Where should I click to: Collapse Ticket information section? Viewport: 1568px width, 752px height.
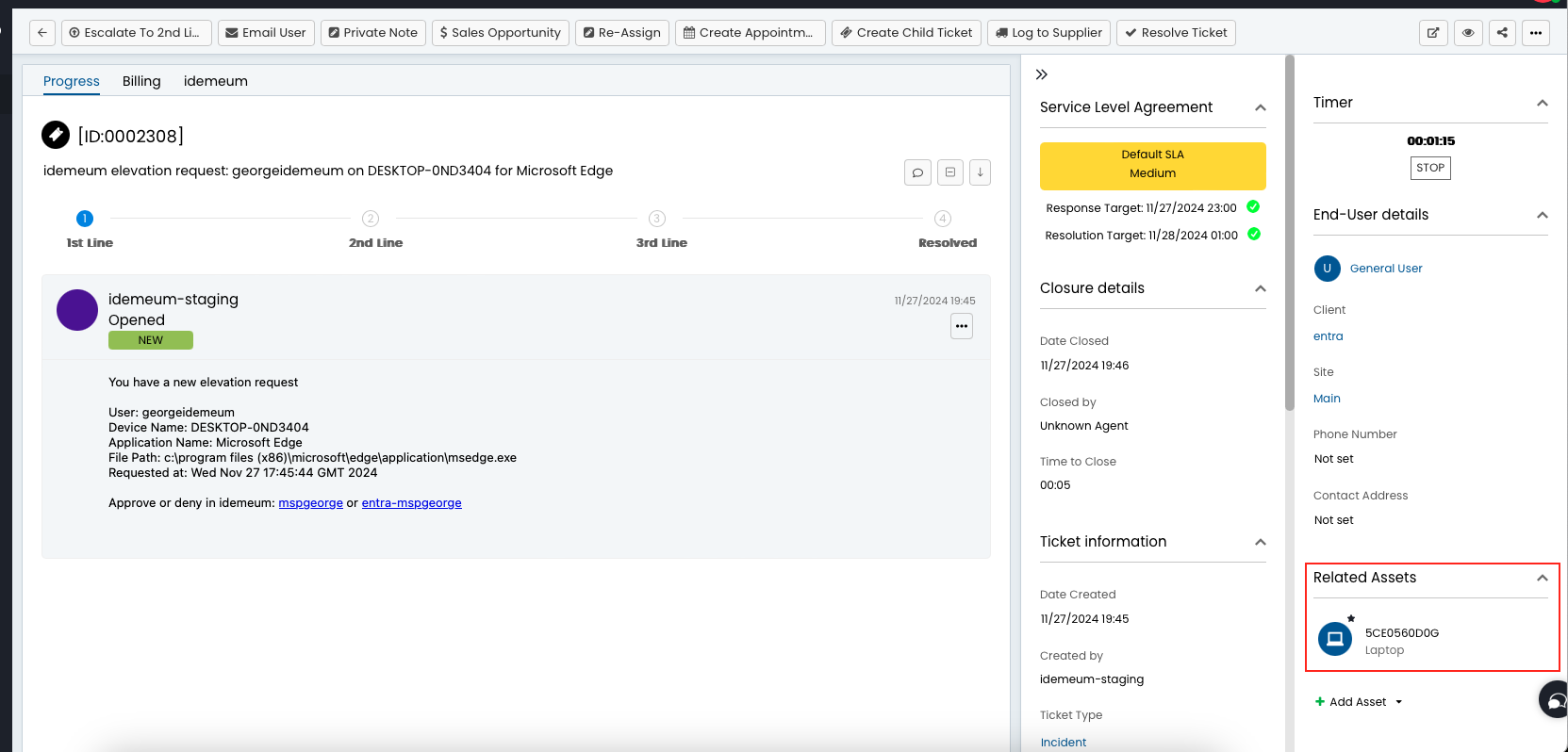point(1261,542)
